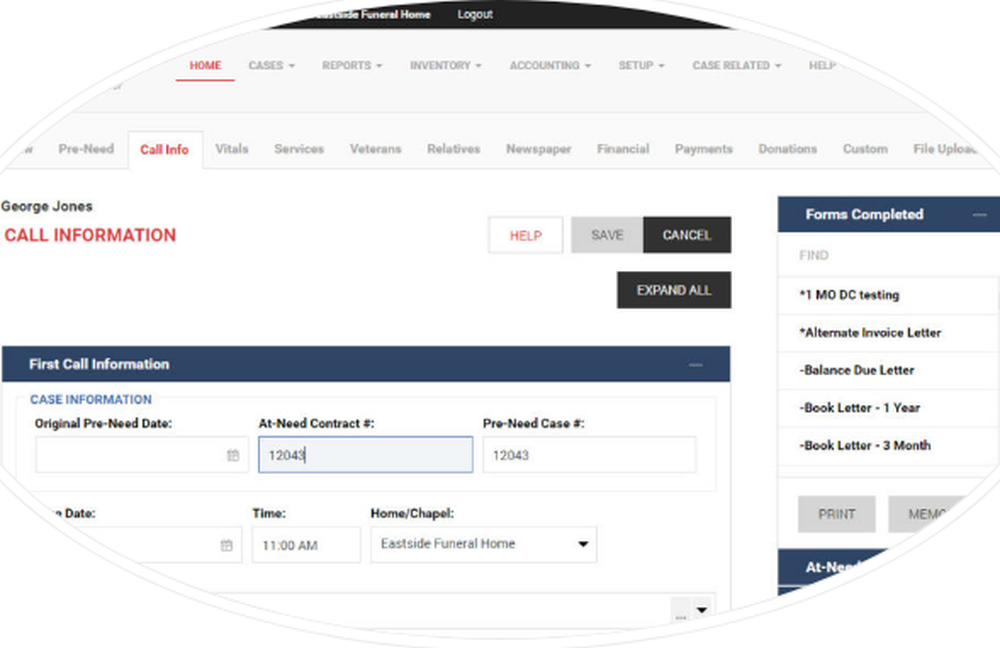
Task: Open the Payments tab
Action: 703,149
